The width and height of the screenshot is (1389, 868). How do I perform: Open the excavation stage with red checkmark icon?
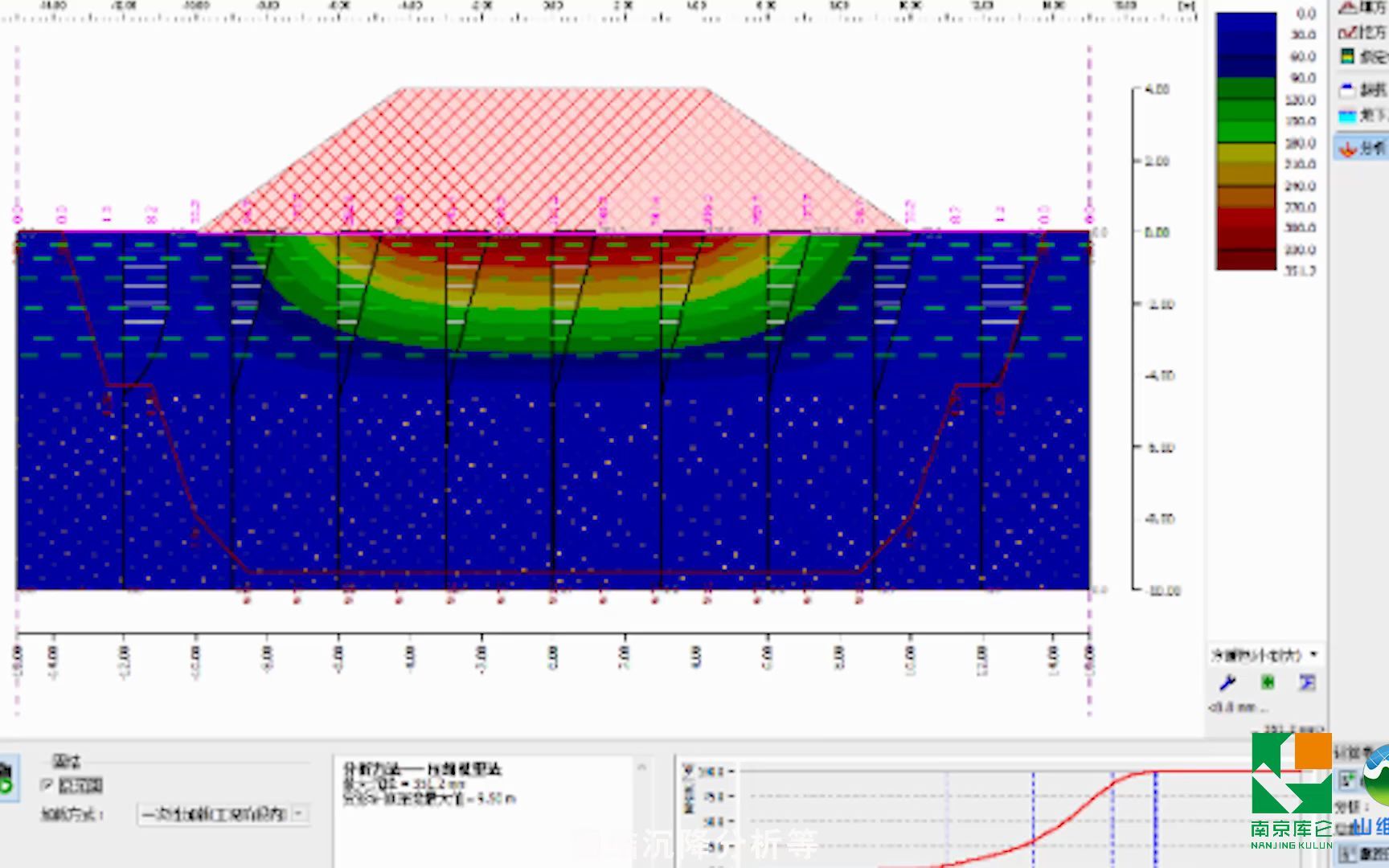[1363, 32]
